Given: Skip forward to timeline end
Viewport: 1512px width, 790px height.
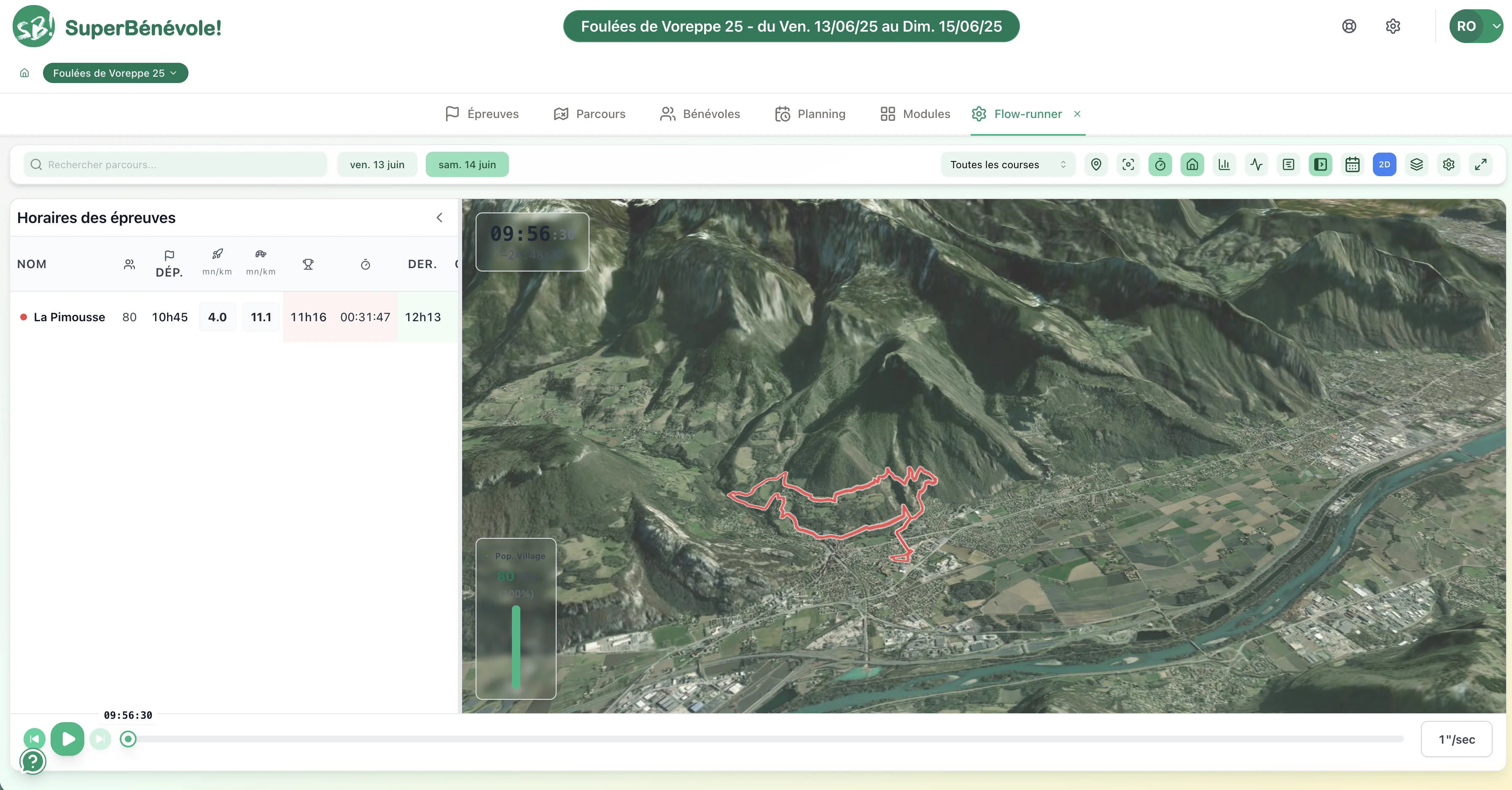Looking at the screenshot, I should click(x=100, y=739).
